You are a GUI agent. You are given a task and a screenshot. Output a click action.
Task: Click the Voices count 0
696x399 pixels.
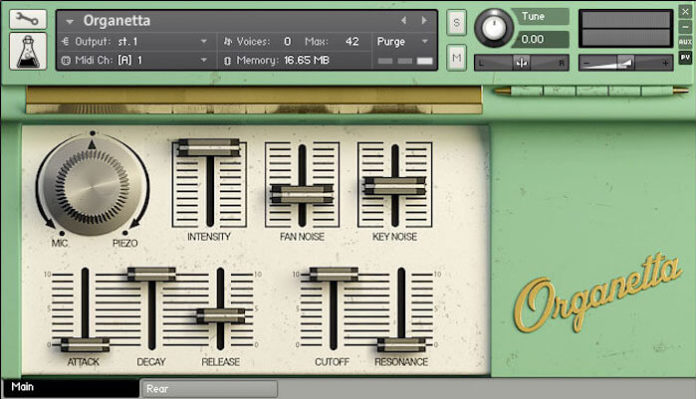pyautogui.click(x=287, y=42)
